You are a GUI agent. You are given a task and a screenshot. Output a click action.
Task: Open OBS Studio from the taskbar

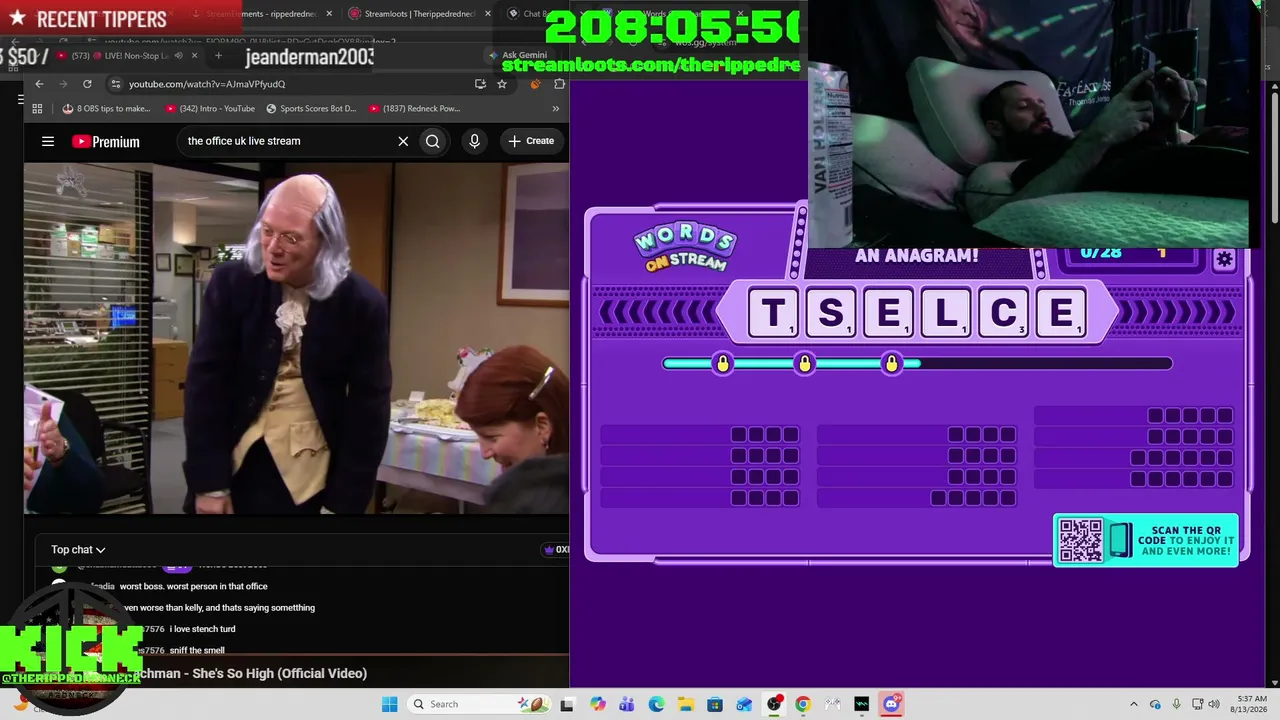pyautogui.click(x=774, y=704)
